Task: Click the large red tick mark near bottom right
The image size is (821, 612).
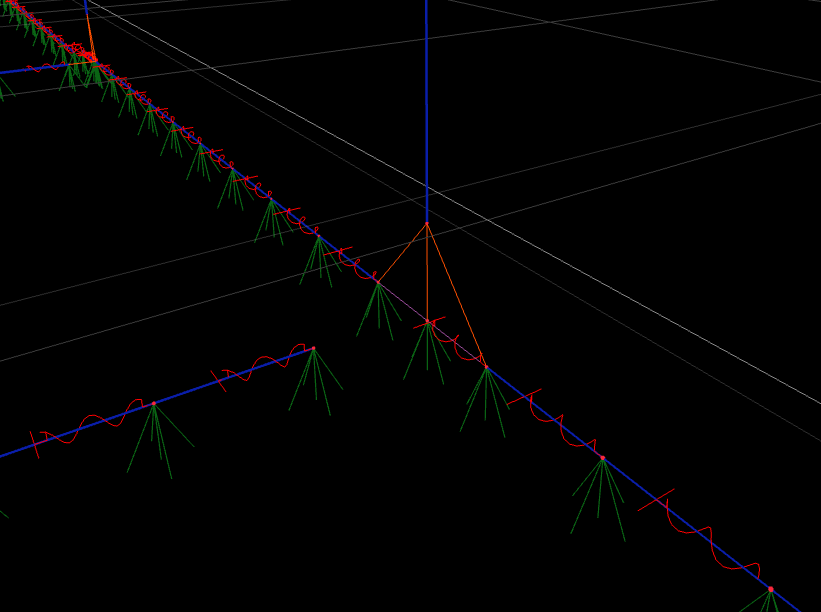Action: tap(656, 499)
